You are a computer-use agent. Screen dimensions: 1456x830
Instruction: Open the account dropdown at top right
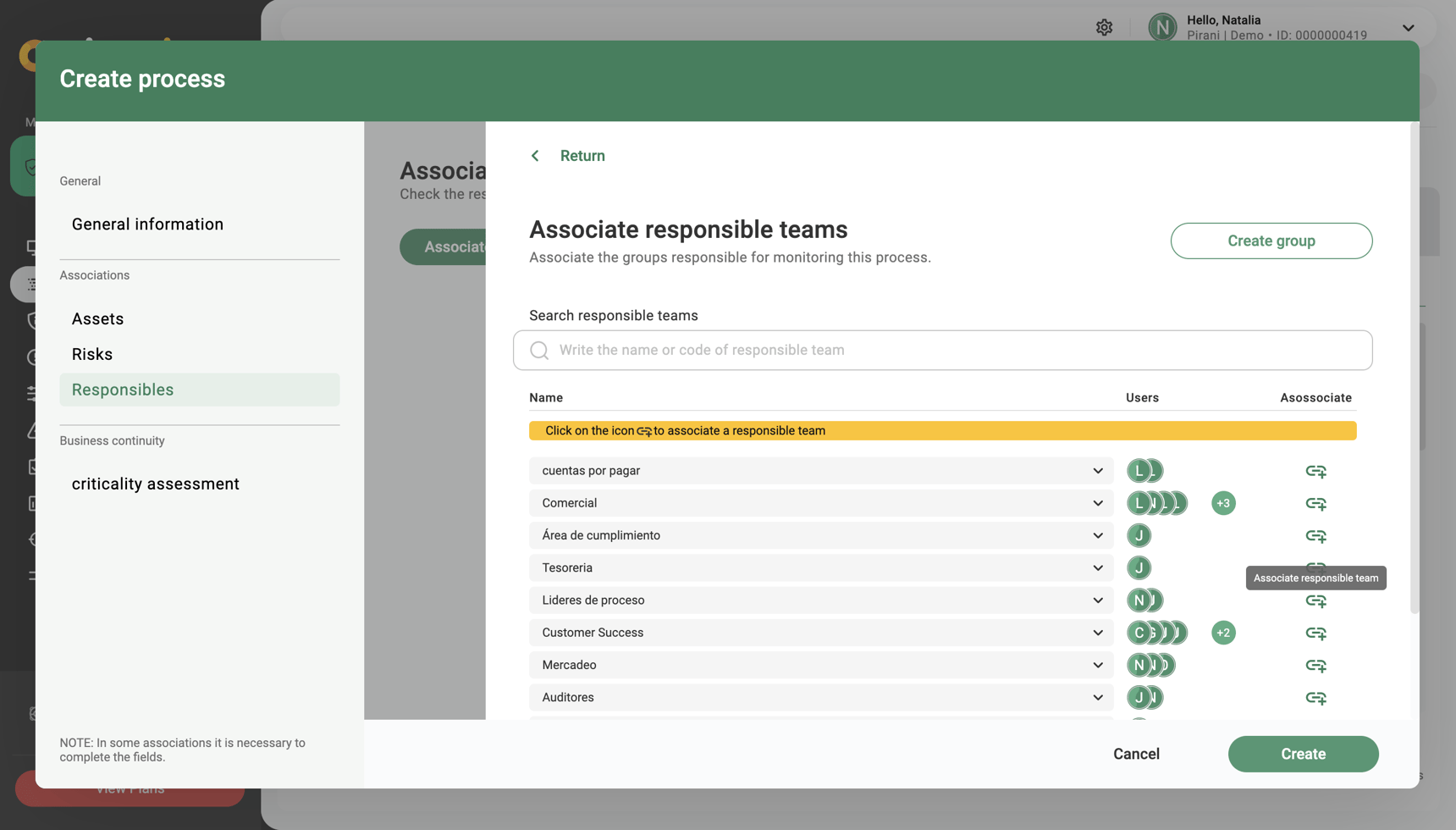[x=1409, y=27]
